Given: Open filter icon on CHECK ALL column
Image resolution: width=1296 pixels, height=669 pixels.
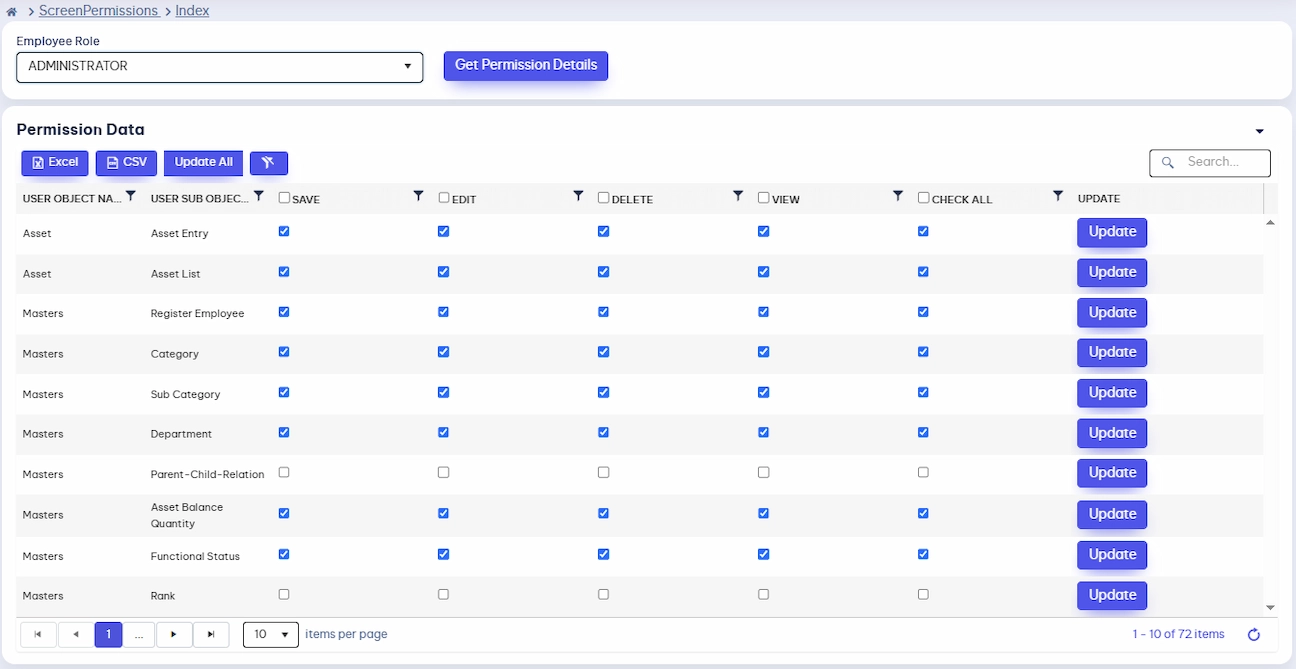Looking at the screenshot, I should pyautogui.click(x=1058, y=197).
